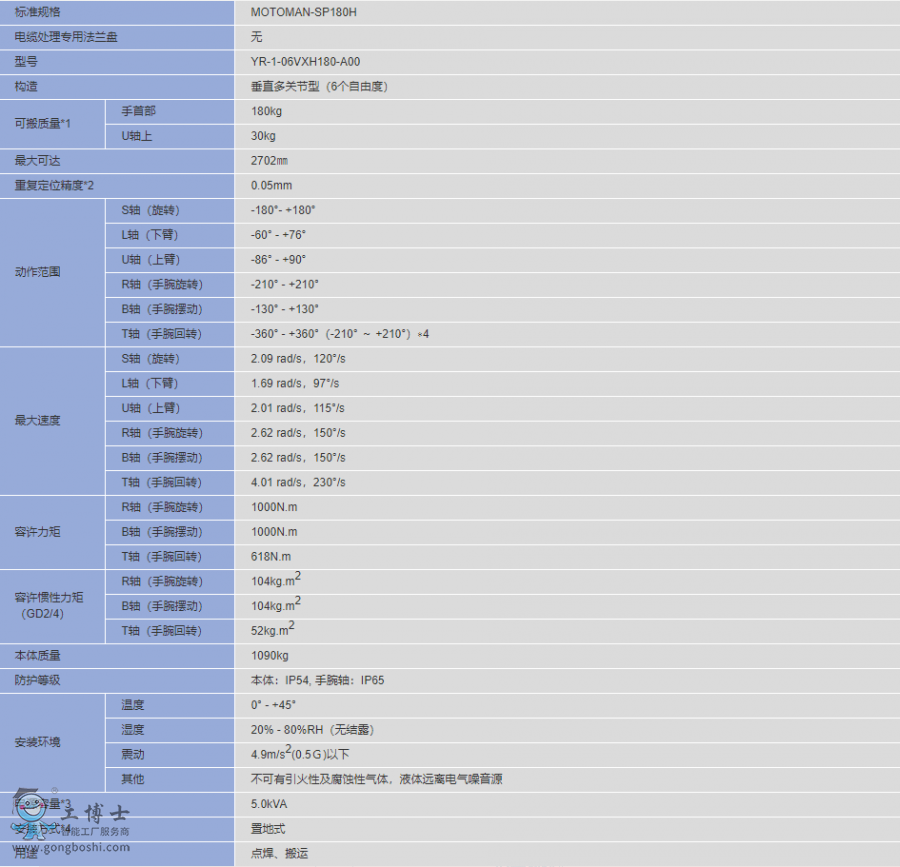
Task: Click the 点焊、搬运 application value
Action: 279,854
